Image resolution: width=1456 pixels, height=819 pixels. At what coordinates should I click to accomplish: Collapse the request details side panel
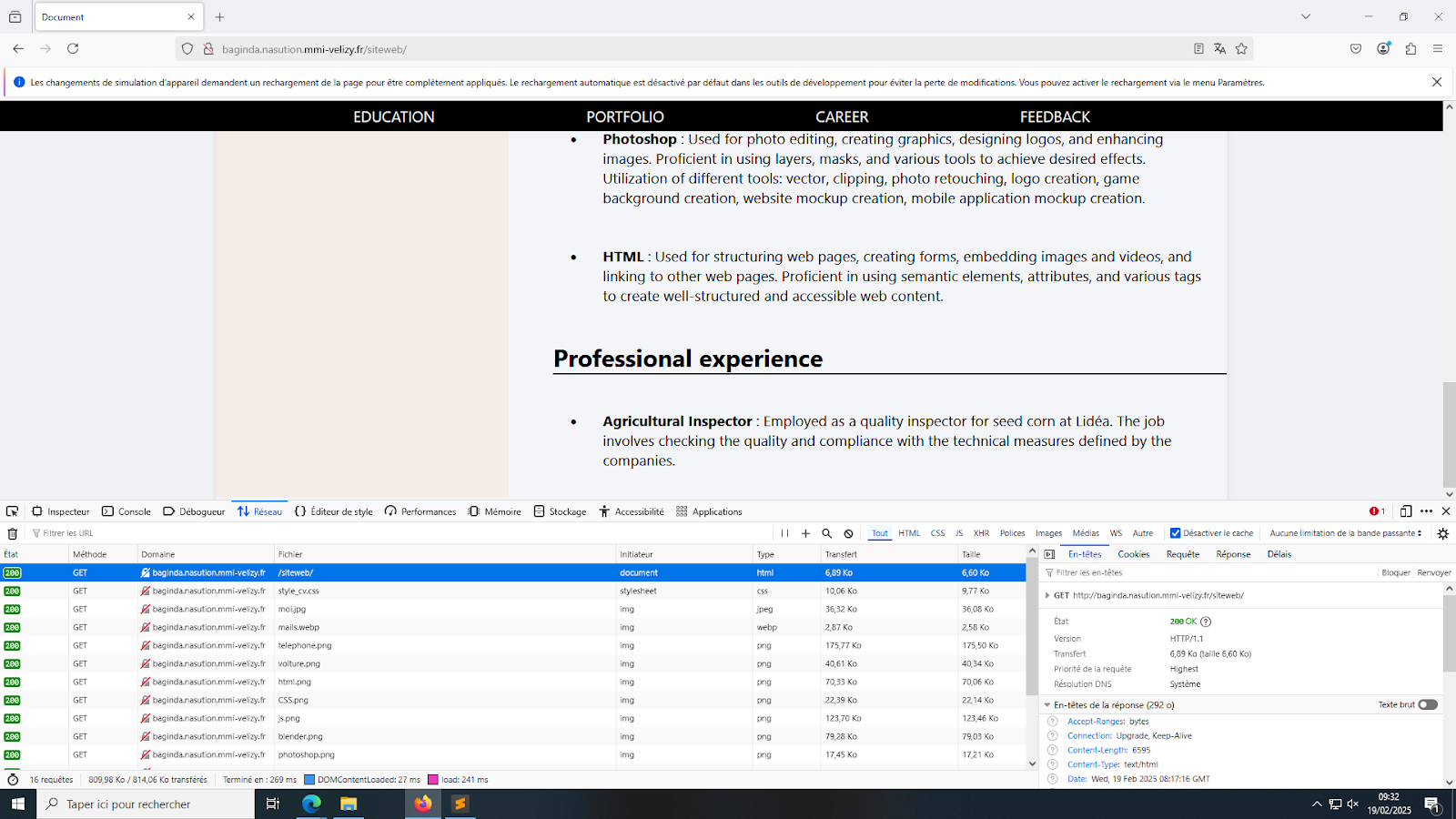[1049, 554]
